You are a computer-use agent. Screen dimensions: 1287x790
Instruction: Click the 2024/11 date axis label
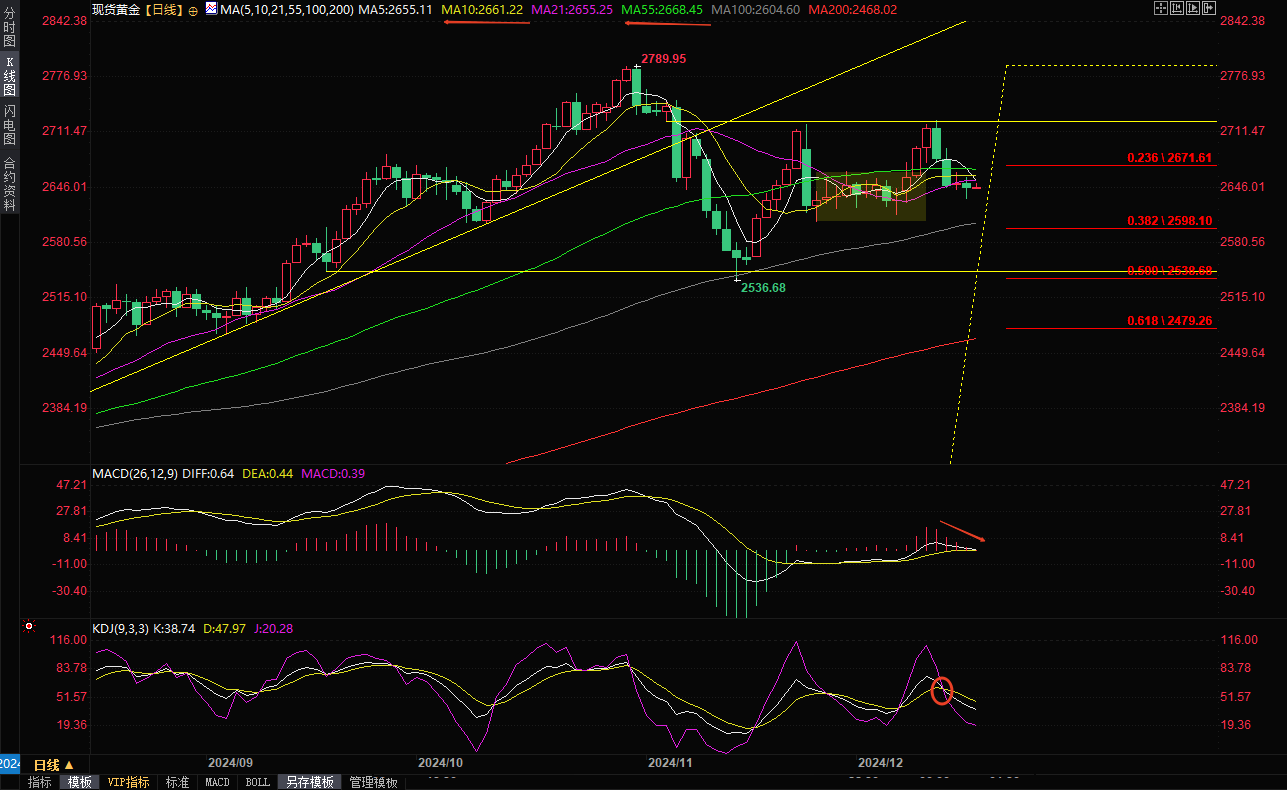click(671, 763)
